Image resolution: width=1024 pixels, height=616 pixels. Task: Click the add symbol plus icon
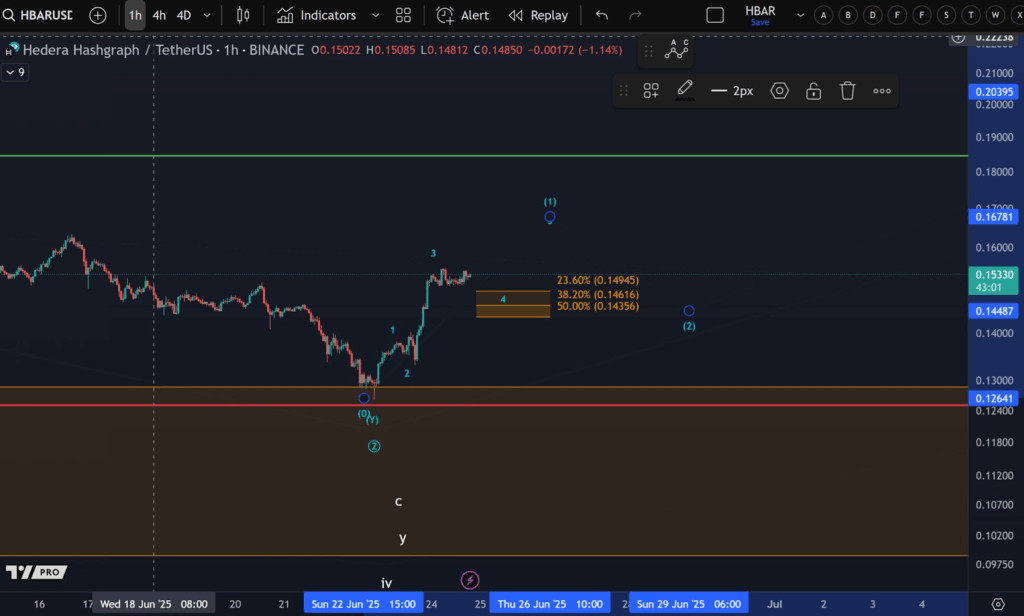tap(97, 14)
